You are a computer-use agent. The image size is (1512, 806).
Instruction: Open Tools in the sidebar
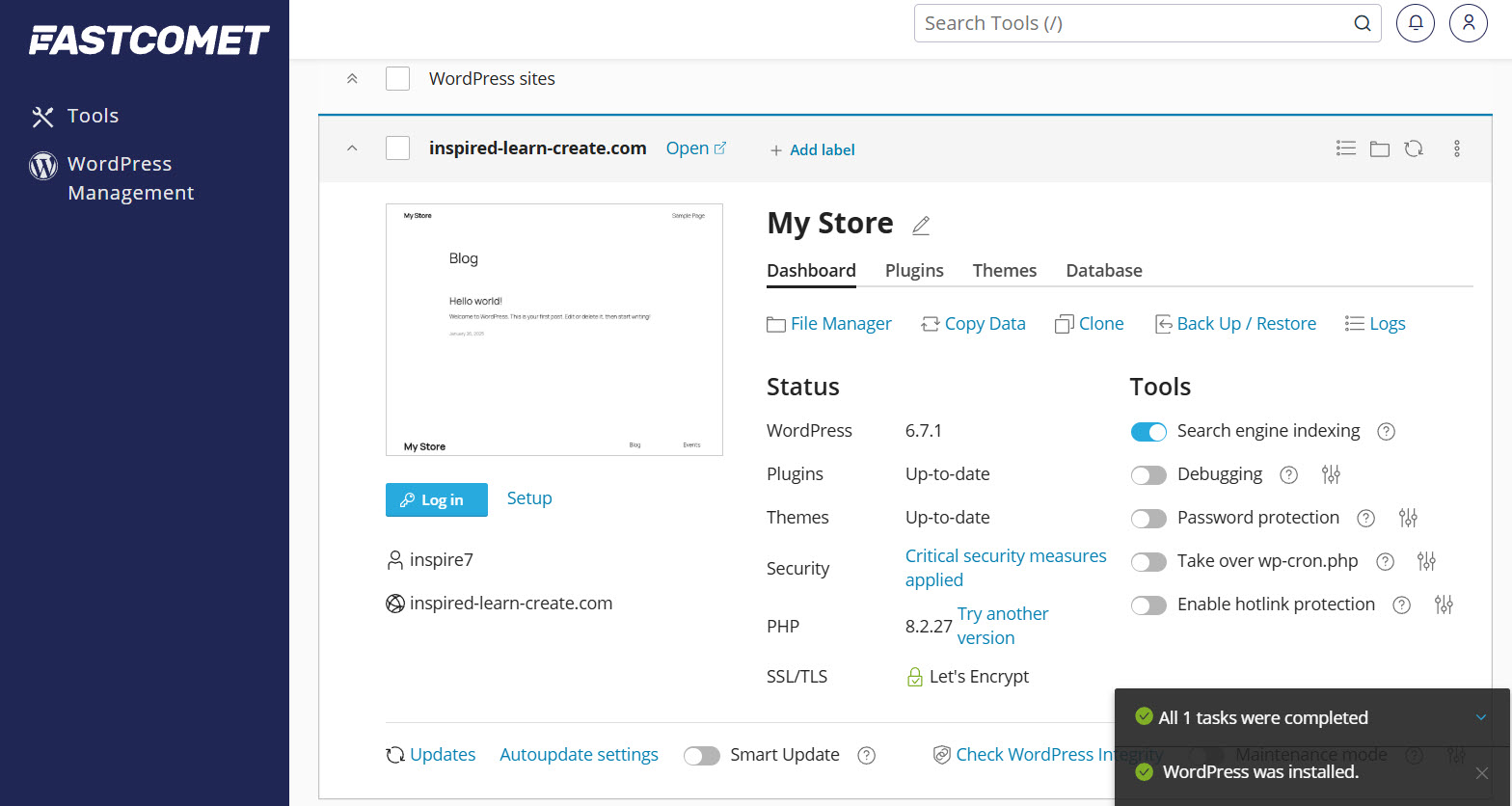pos(74,117)
